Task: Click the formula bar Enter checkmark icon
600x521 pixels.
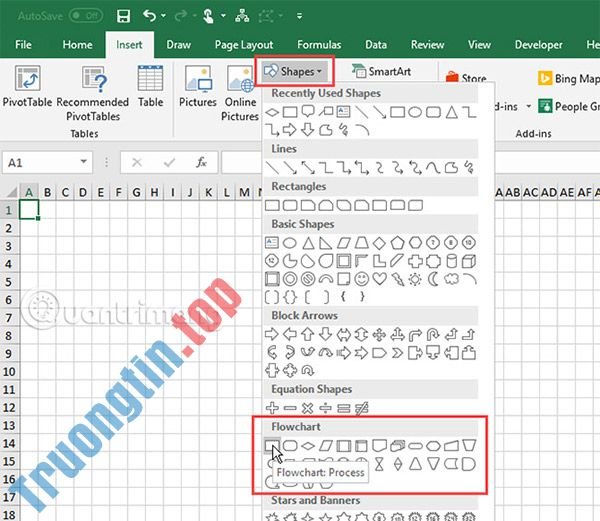Action: click(x=169, y=163)
